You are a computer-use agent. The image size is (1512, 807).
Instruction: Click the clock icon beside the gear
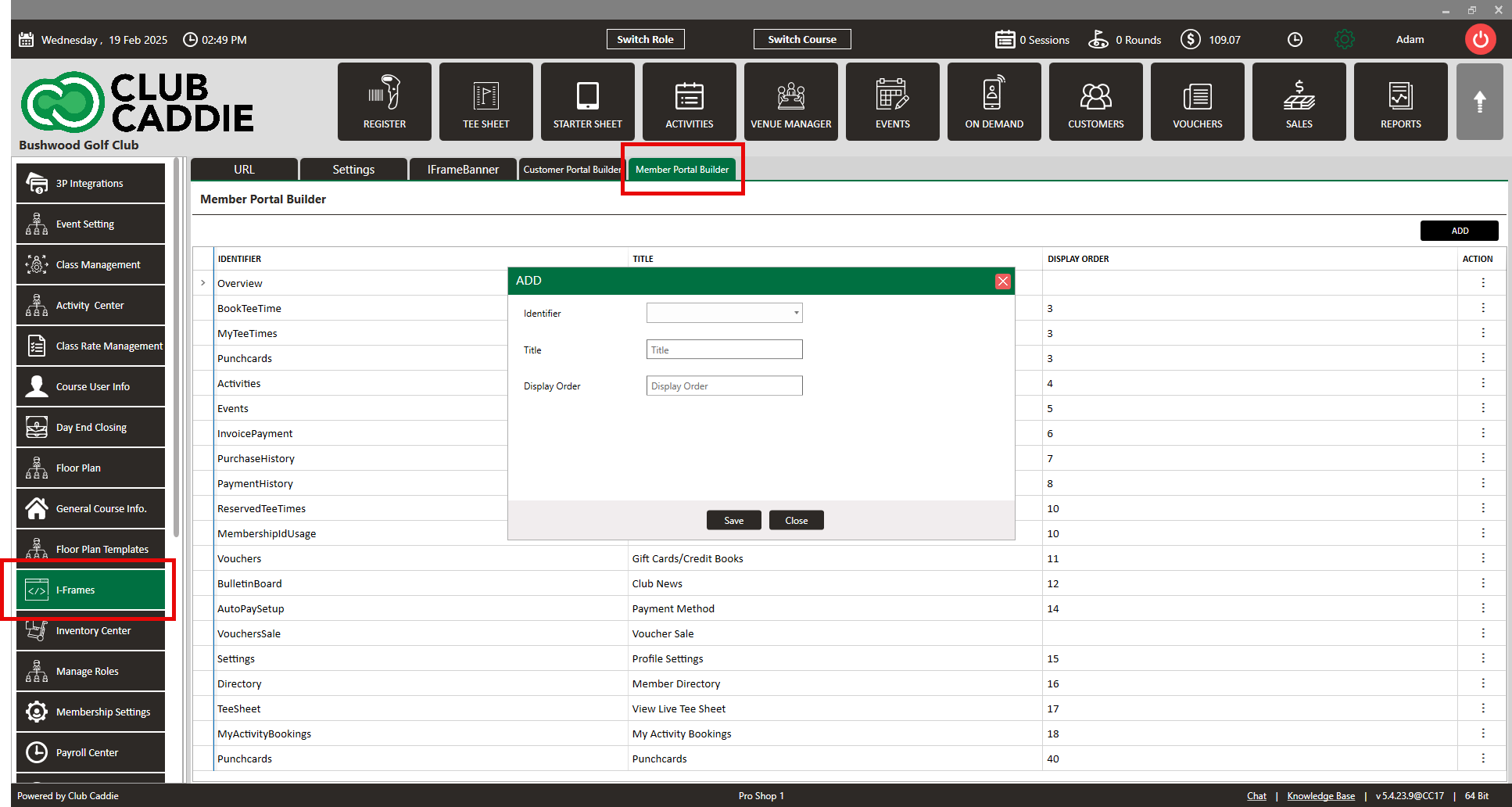click(x=1295, y=39)
